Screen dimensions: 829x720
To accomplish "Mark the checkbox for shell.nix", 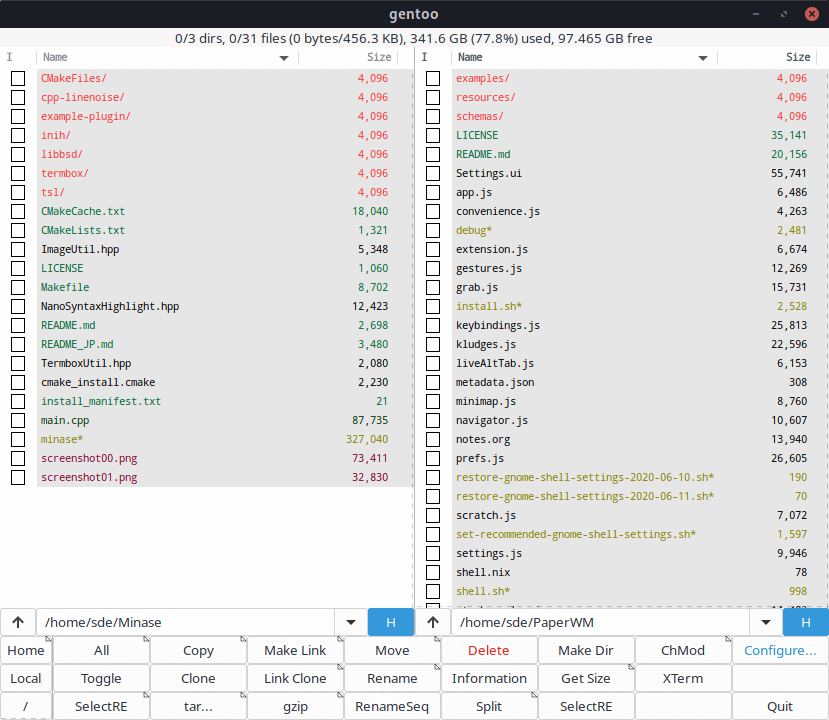I will pos(433,572).
